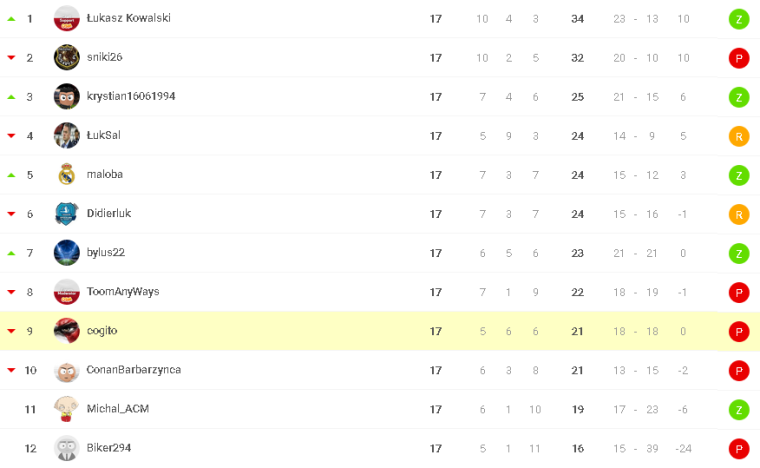Click Łukasz Kowalski's avatar picture
This screenshot has height=468, width=760.
point(67,18)
